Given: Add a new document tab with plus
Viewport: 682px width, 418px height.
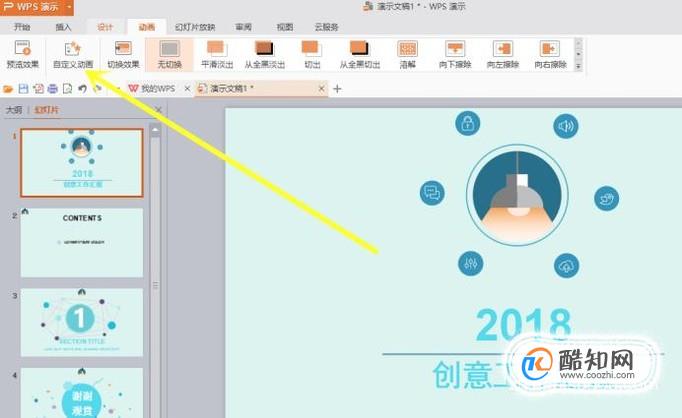Looking at the screenshot, I should point(337,89).
